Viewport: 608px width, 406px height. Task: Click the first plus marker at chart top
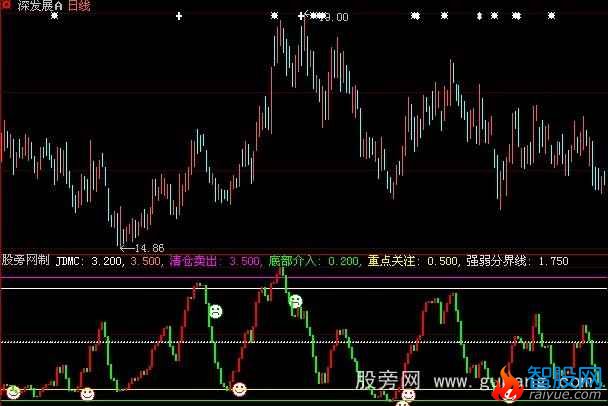point(179,16)
